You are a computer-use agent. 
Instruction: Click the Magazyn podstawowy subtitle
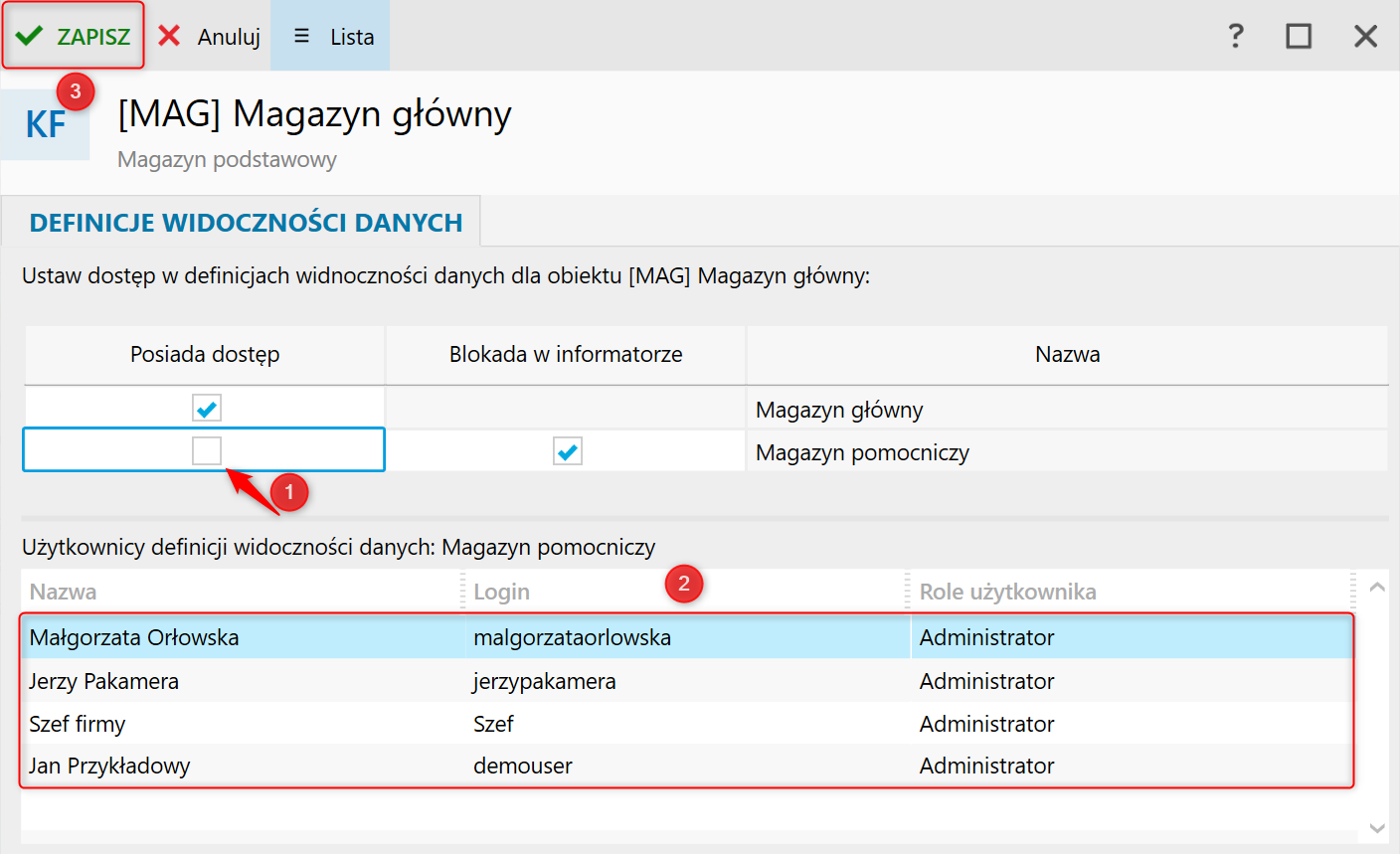(227, 159)
